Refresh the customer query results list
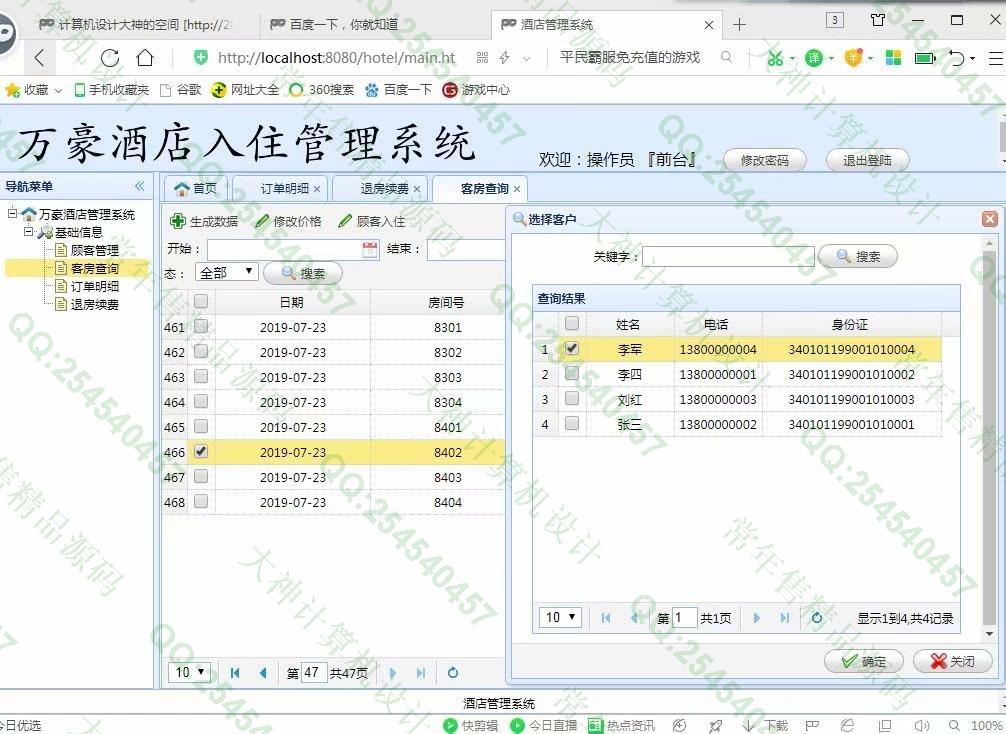Viewport: 1006px width, 734px height. pos(816,618)
